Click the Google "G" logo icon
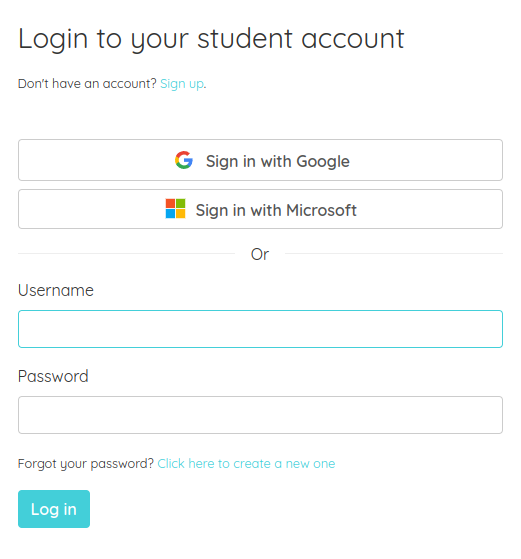The width and height of the screenshot is (521, 559). [x=184, y=160]
